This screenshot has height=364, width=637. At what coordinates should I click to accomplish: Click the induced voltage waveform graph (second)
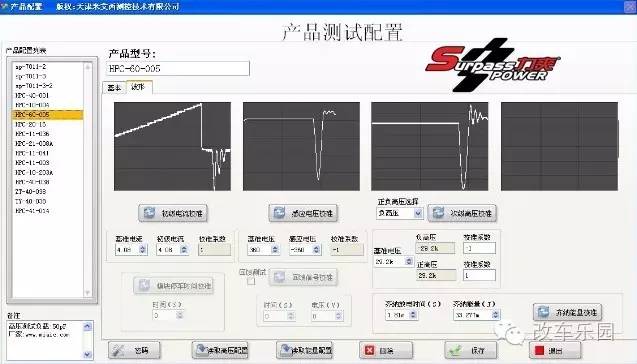301,146
